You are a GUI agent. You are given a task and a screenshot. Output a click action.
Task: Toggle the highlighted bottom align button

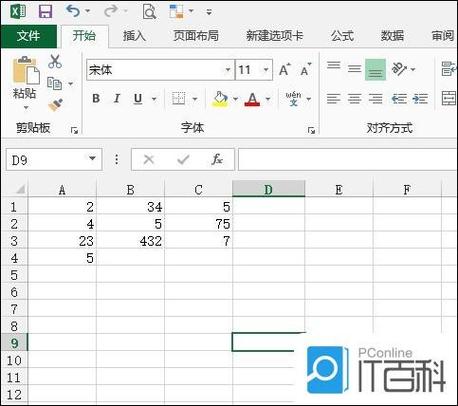click(375, 69)
